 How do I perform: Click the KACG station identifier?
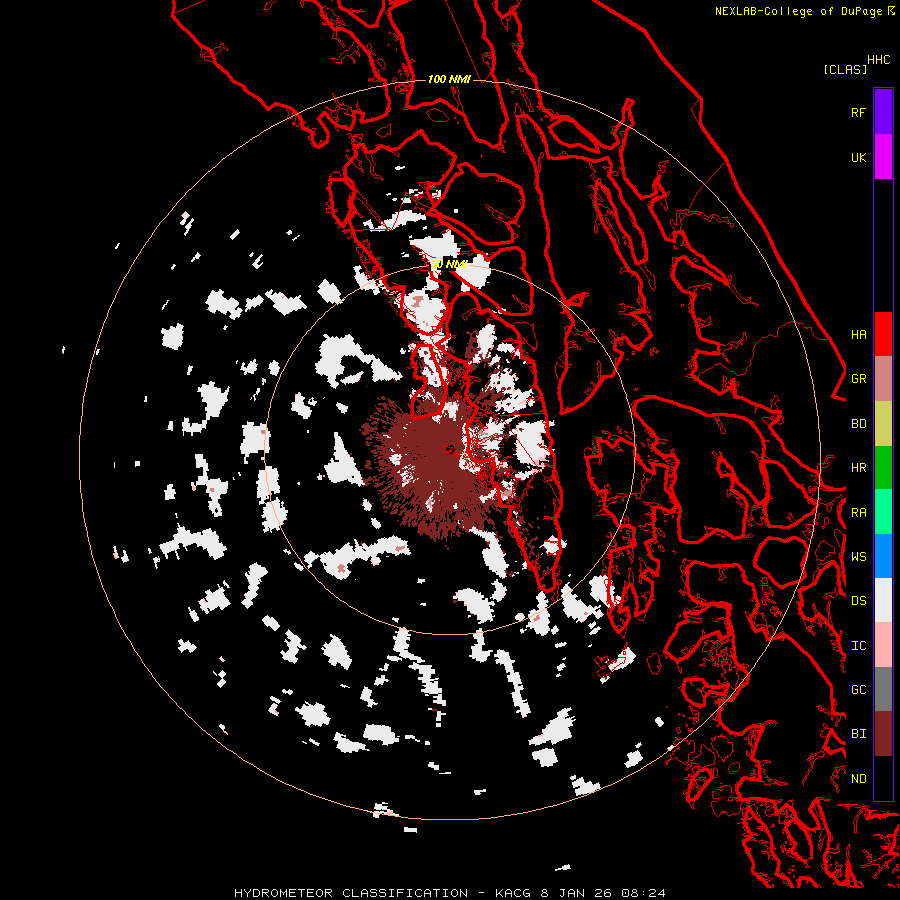pyautogui.click(x=513, y=893)
